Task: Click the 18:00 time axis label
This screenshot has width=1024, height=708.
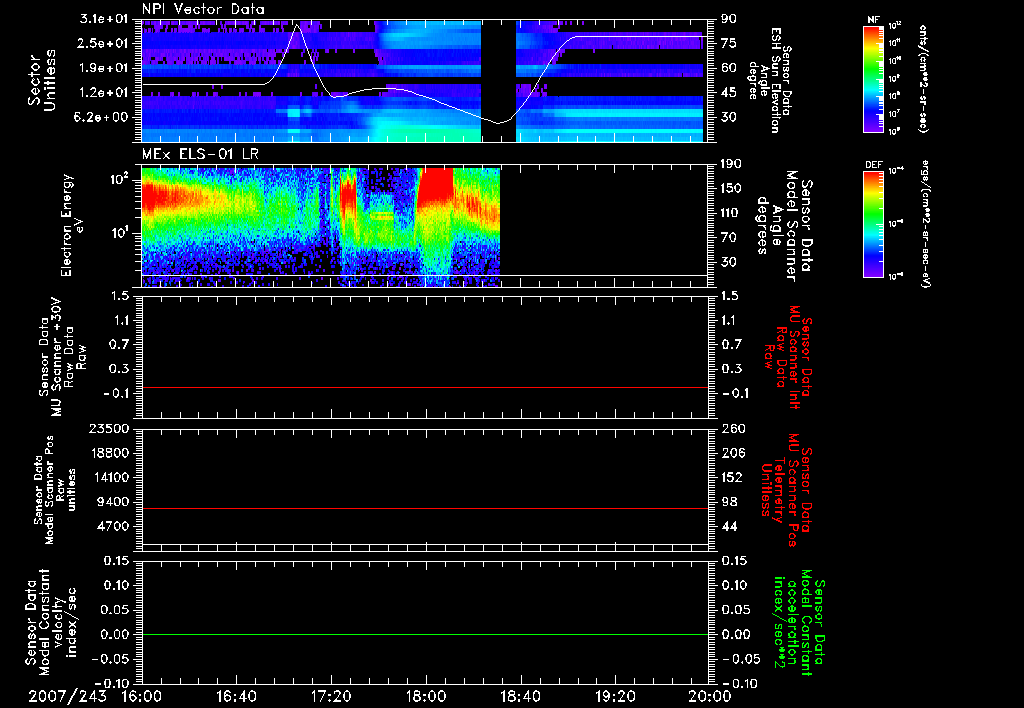Action: tap(426, 696)
